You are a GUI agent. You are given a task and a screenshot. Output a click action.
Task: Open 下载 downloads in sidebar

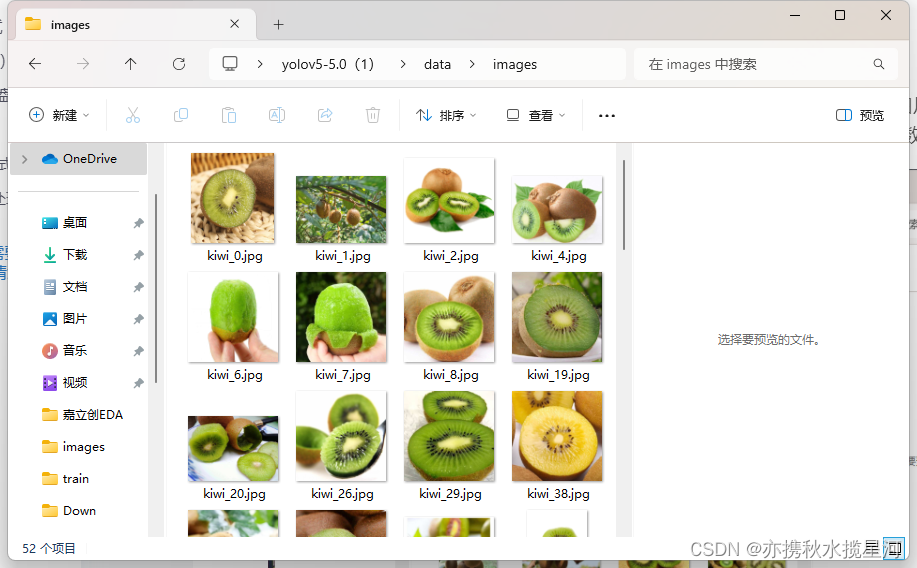[75, 254]
